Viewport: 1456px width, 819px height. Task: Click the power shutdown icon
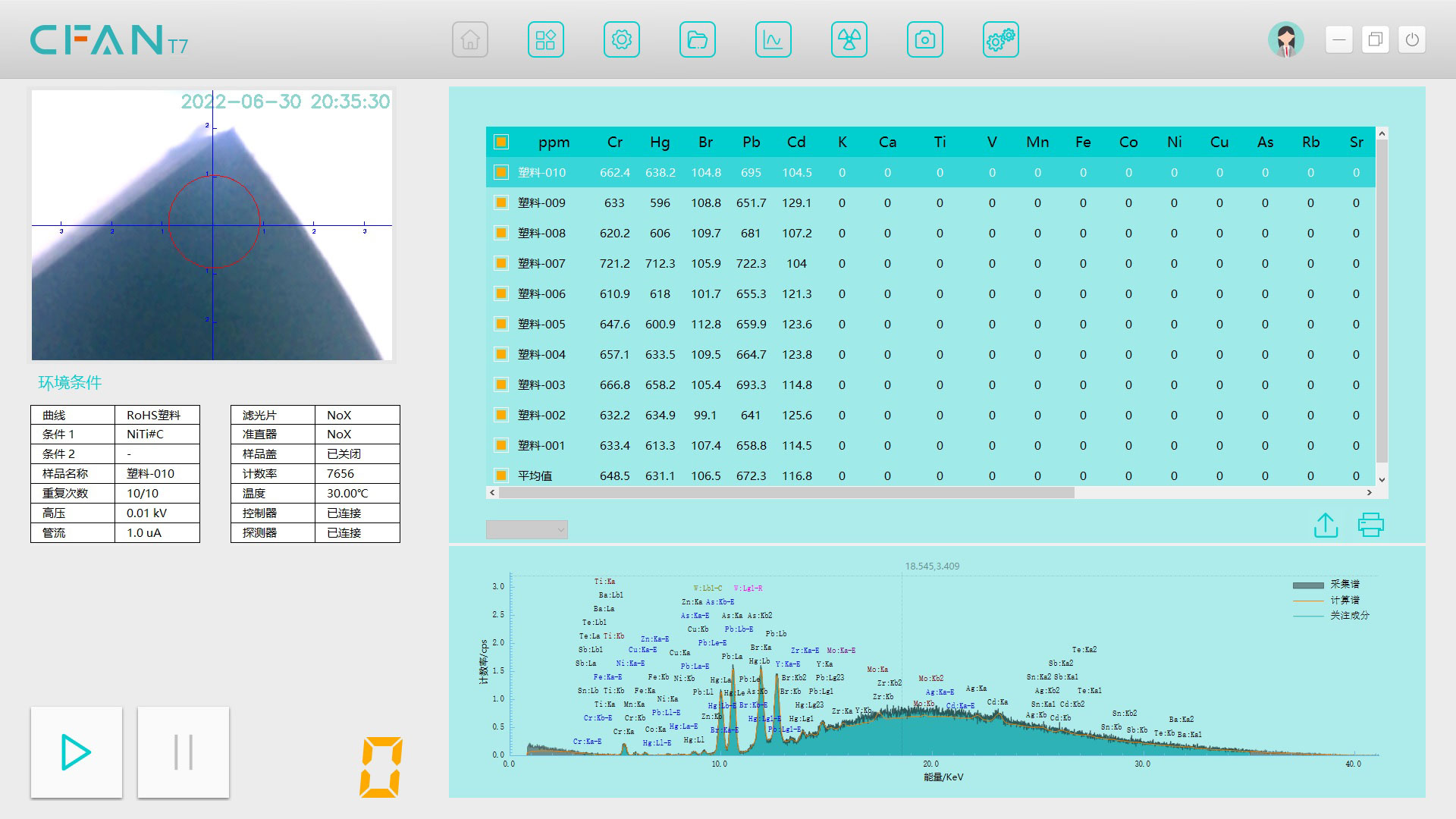pos(1412,39)
